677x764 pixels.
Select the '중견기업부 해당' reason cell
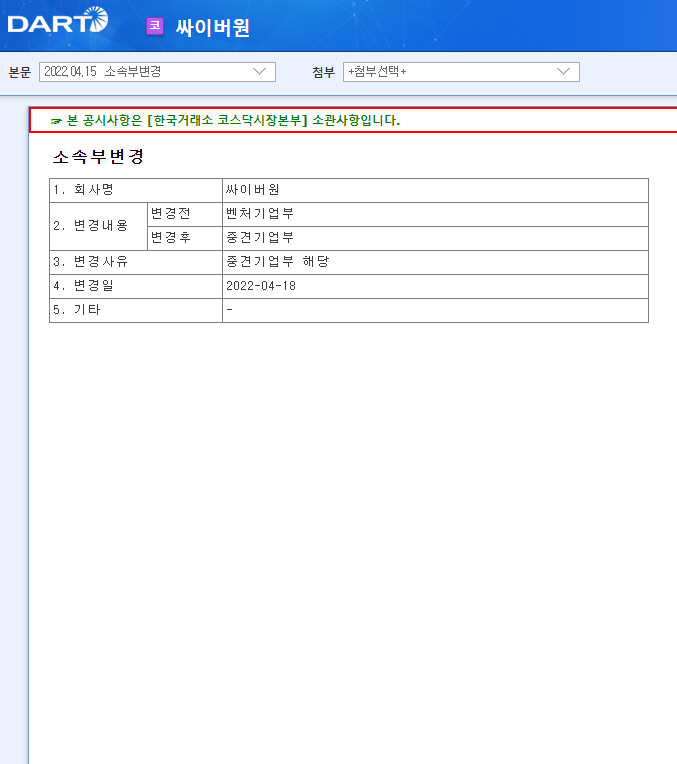[x=435, y=262]
